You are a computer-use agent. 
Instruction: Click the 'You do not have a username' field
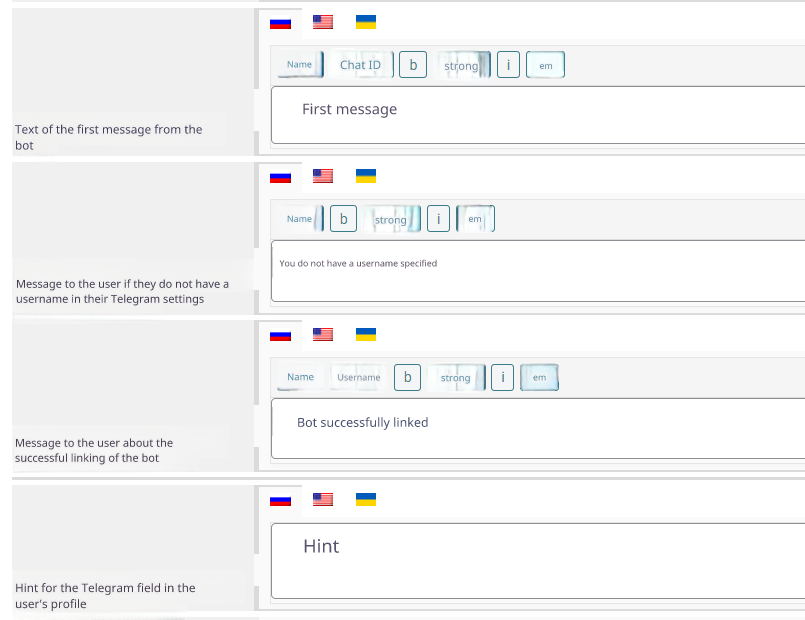[x=537, y=271]
